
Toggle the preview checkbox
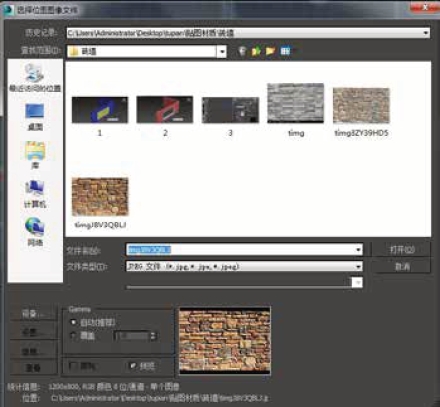pyautogui.click(x=133, y=366)
